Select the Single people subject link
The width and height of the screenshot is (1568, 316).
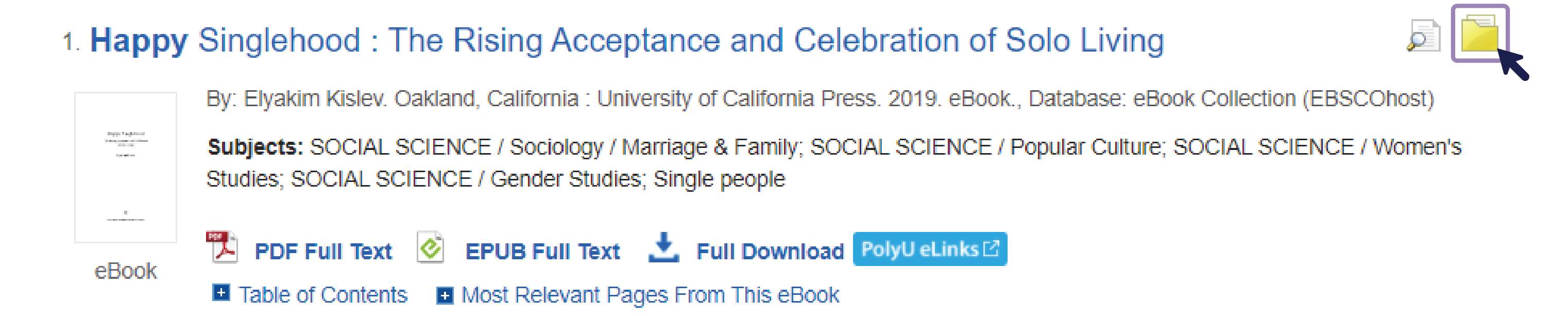point(720,179)
